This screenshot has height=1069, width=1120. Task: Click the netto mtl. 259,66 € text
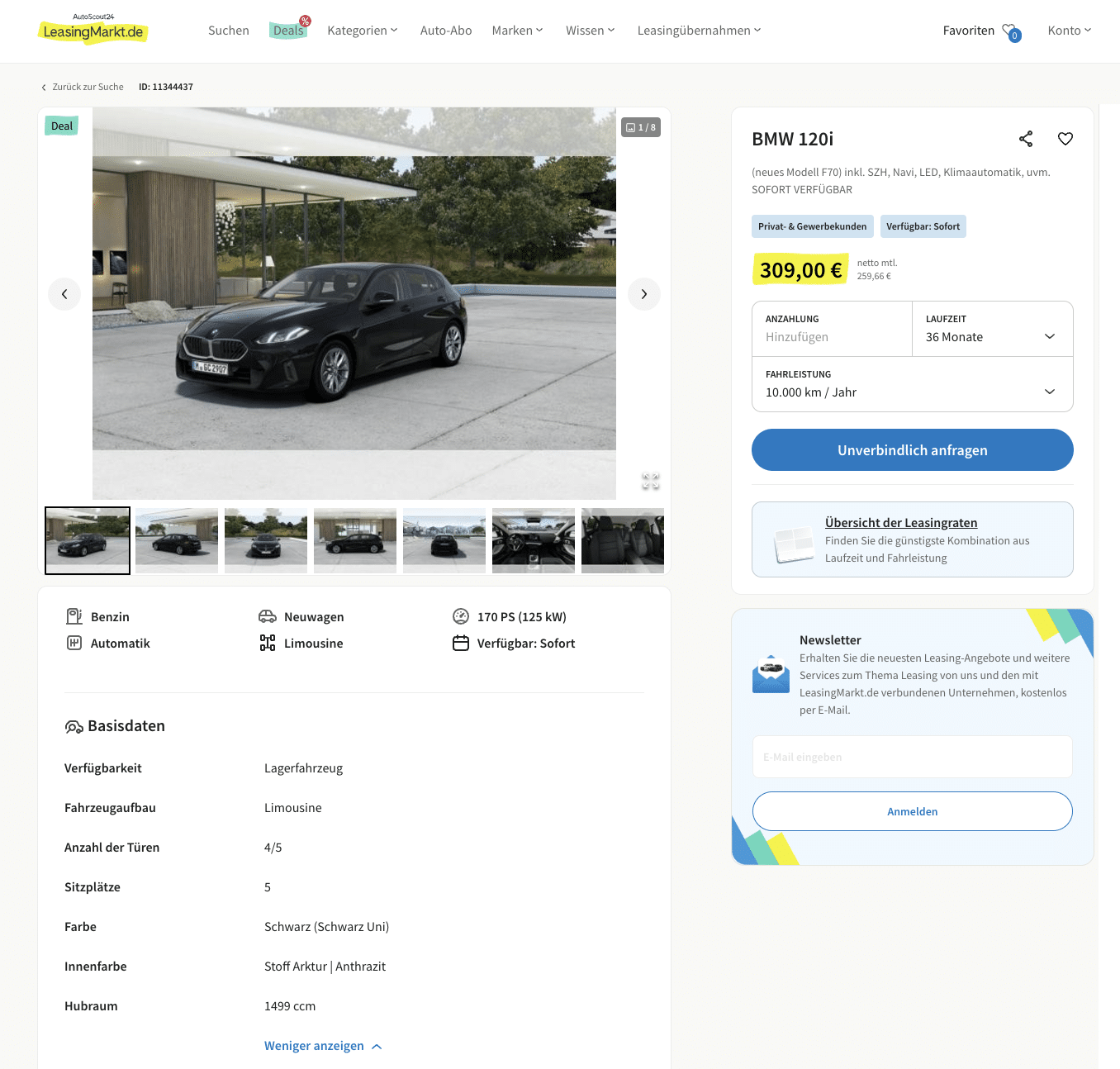[876, 269]
